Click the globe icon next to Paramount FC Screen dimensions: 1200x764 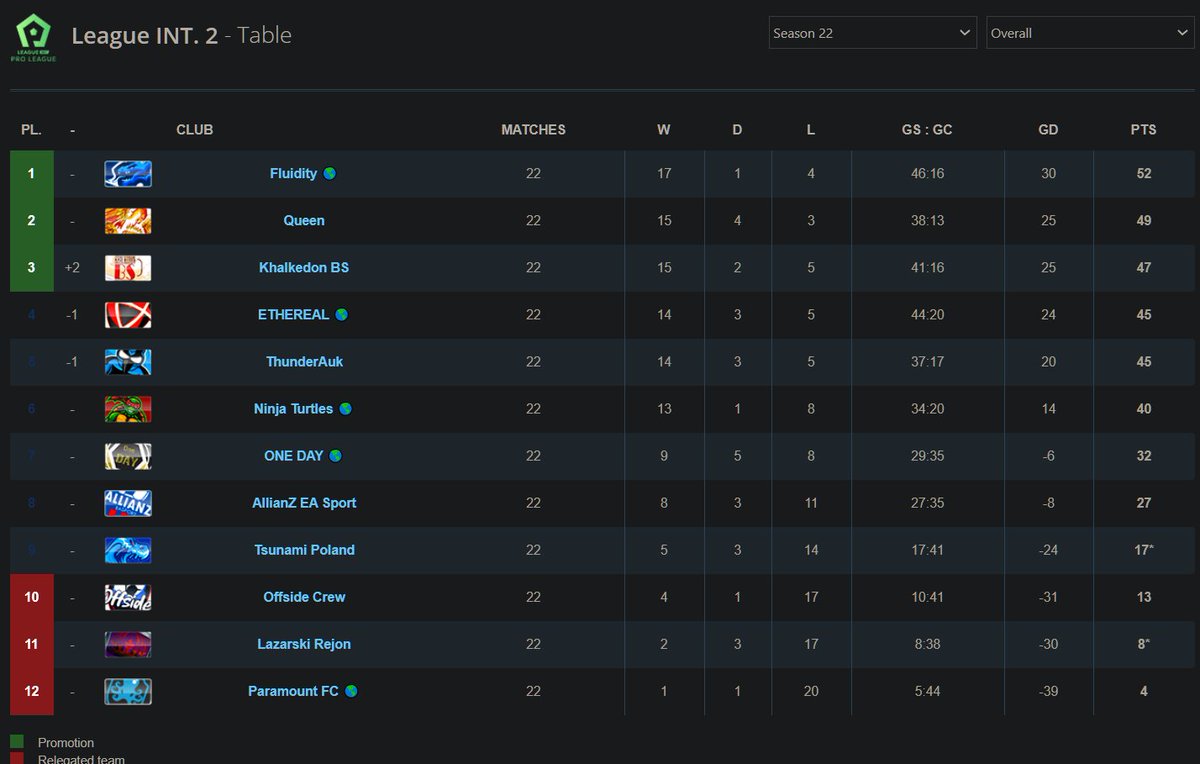352,691
